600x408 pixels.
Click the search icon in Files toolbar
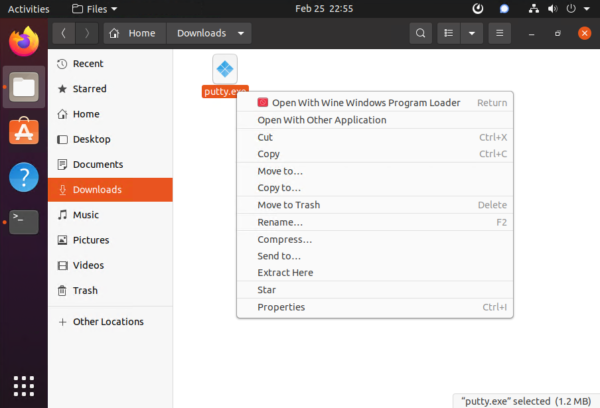coord(421,33)
